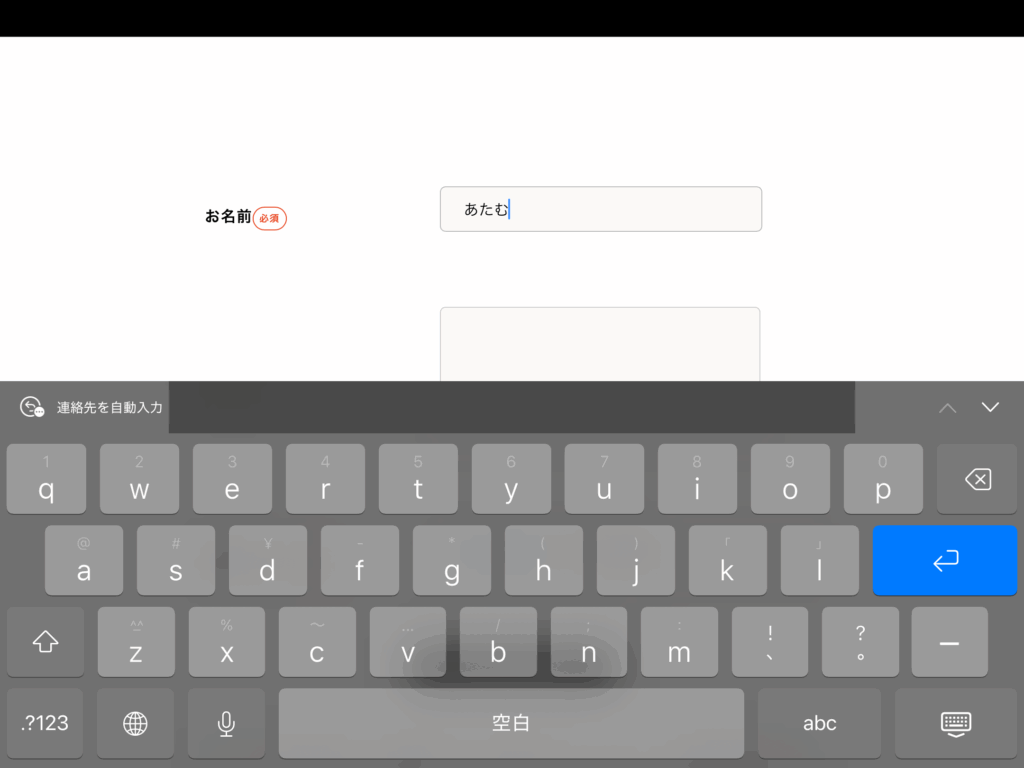Tap 連絡先を自動入力 autofill text
This screenshot has height=768, width=1024.
tap(109, 408)
